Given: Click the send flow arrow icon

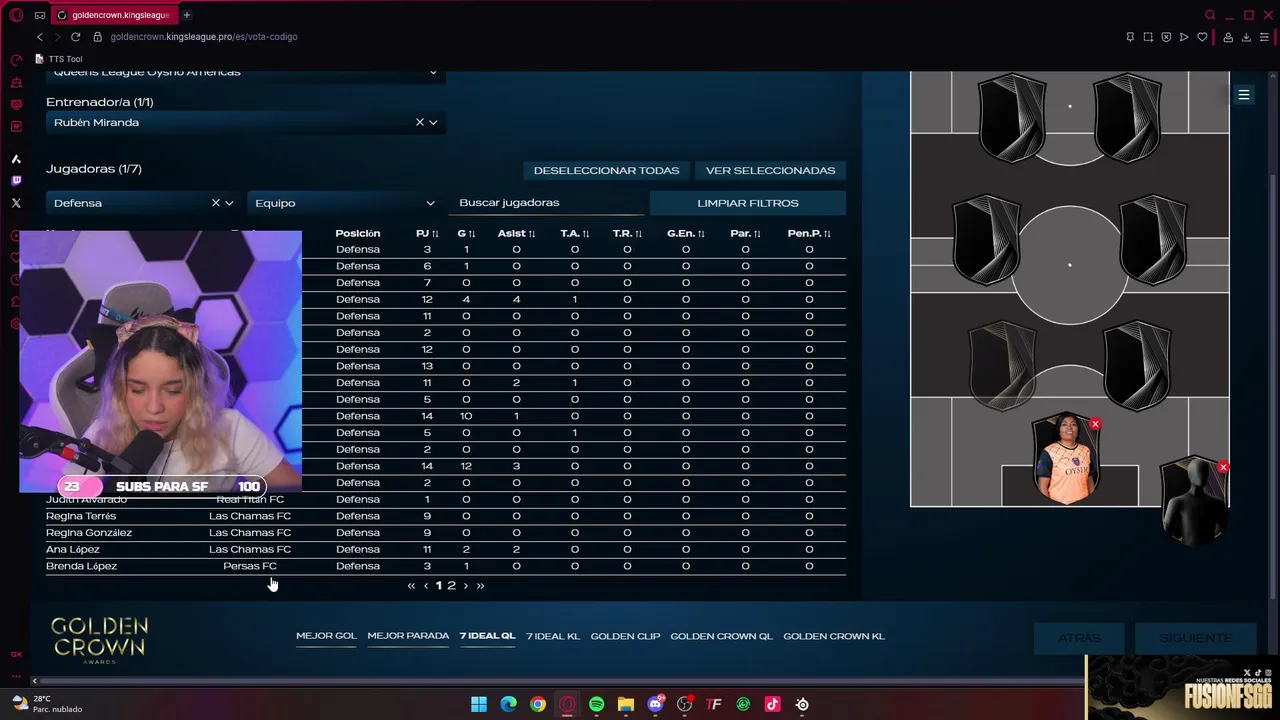Looking at the screenshot, I should point(1184,37).
